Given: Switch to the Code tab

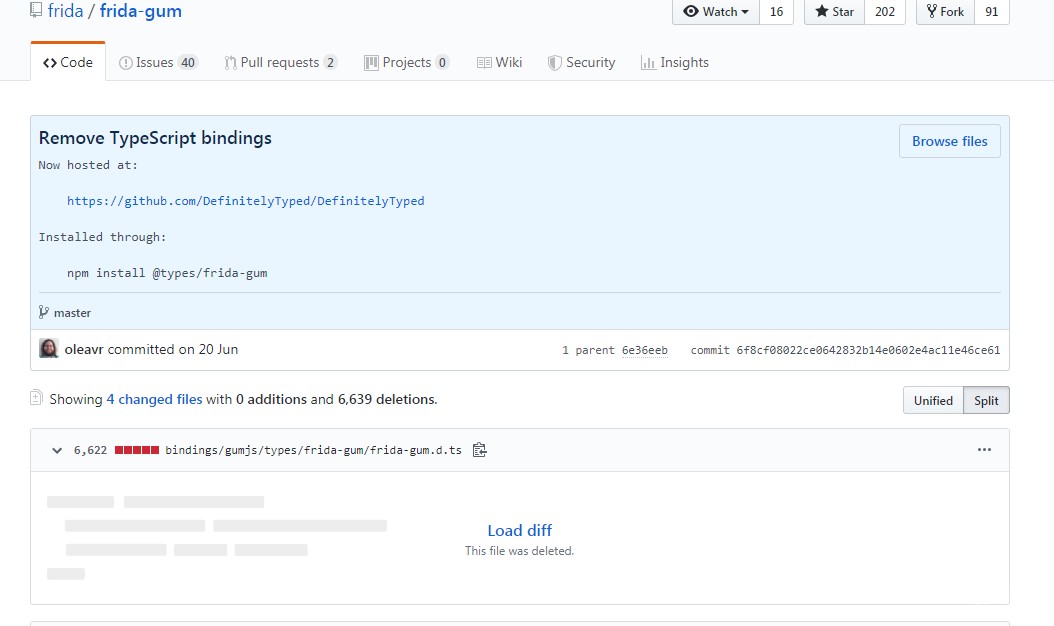Looking at the screenshot, I should [x=68, y=62].
